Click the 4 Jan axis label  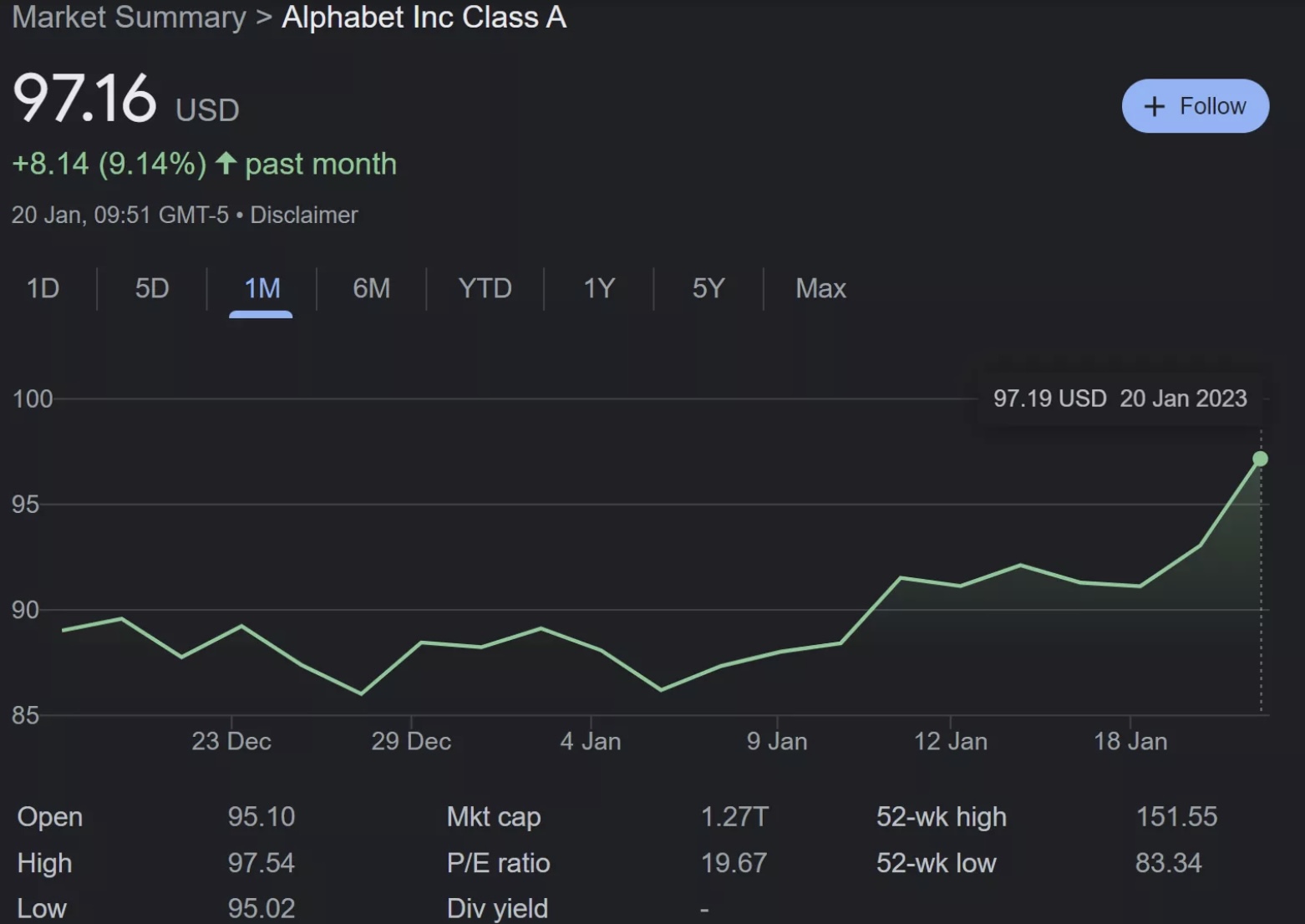[x=591, y=741]
